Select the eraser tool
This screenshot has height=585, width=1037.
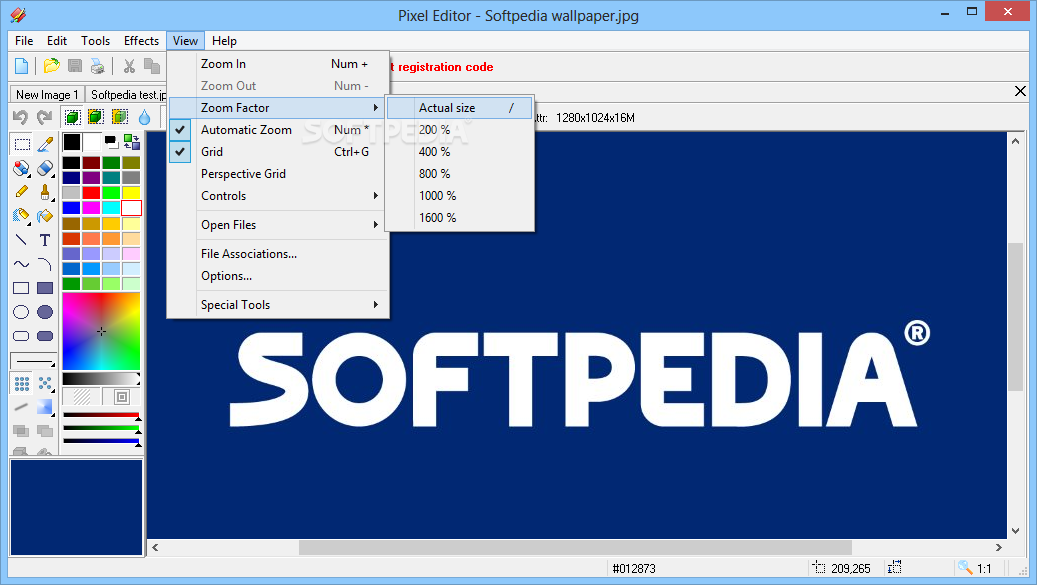point(45,168)
